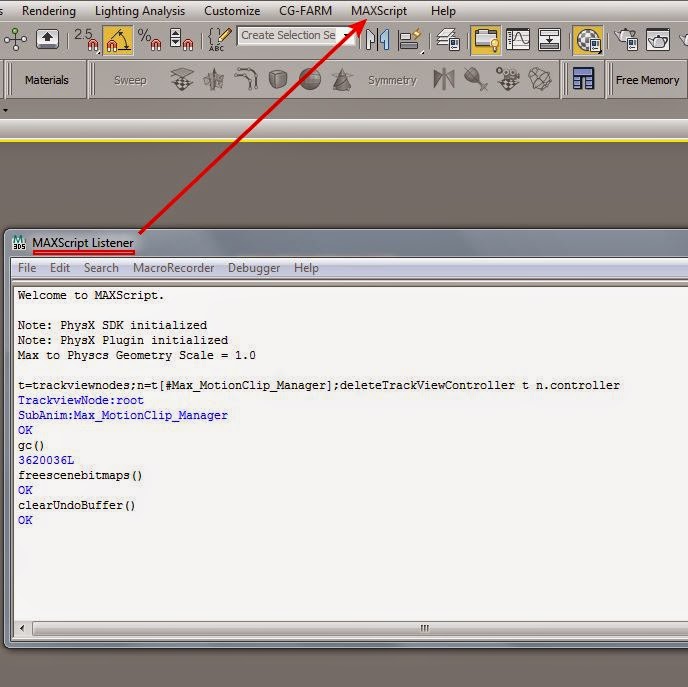
Task: Open the CG-FARM menu
Action: (305, 11)
